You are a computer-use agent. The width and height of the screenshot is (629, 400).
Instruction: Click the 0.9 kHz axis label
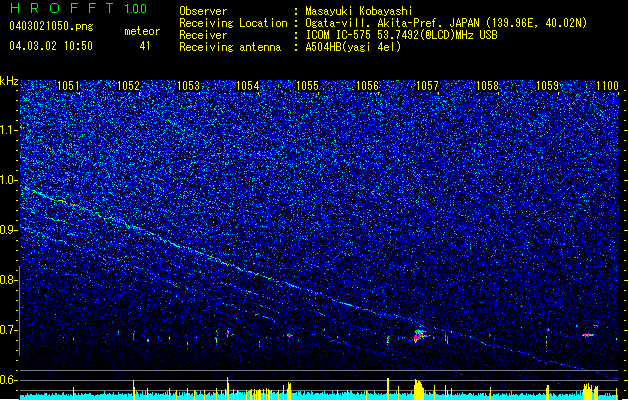click(x=9, y=230)
